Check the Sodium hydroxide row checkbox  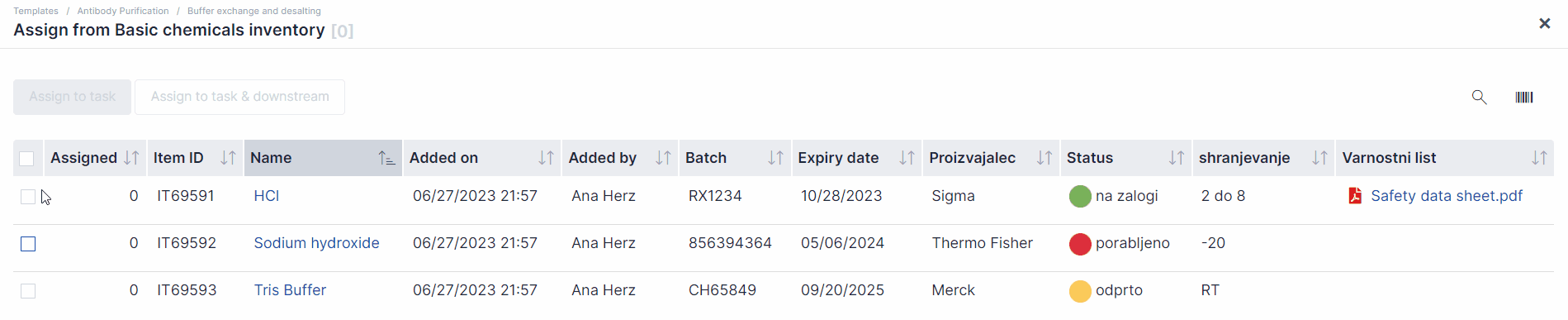[x=28, y=244]
